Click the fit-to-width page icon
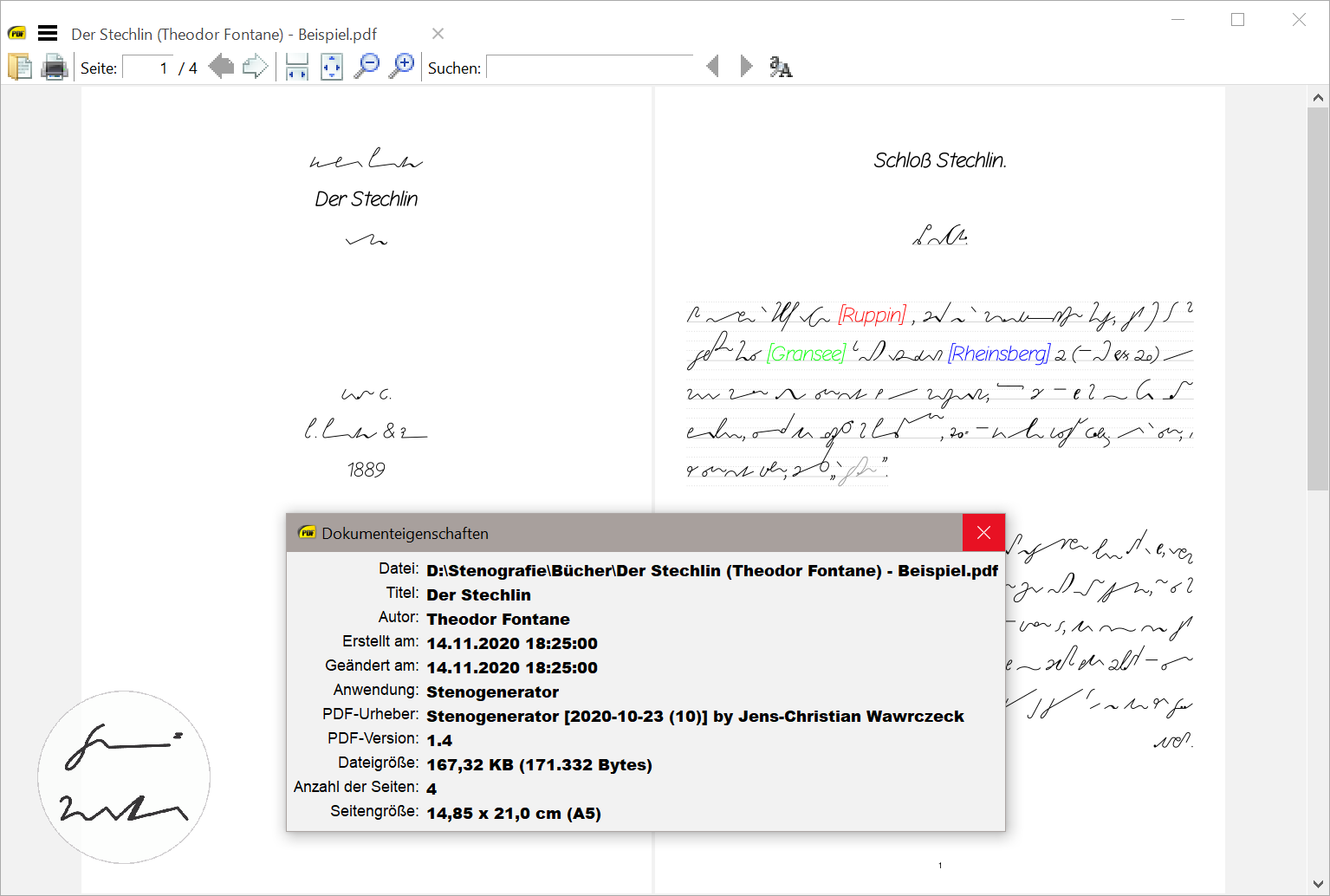The width and height of the screenshot is (1330, 896). tap(296, 67)
